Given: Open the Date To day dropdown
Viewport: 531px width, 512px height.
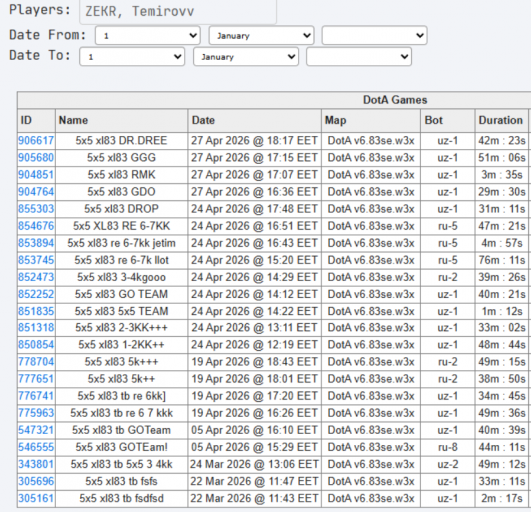Looking at the screenshot, I should [132, 56].
